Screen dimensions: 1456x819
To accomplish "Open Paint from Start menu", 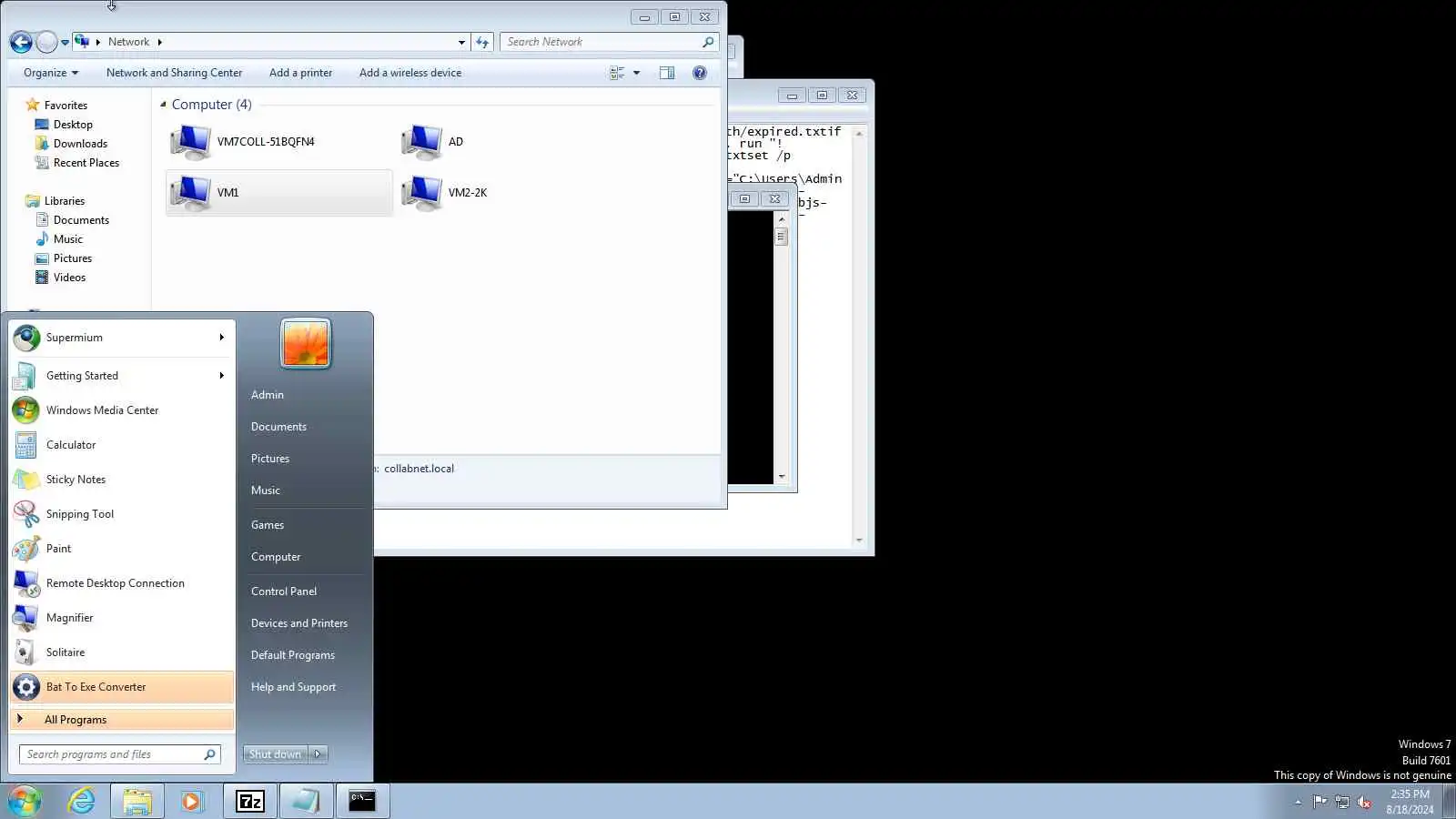I will point(121,549).
